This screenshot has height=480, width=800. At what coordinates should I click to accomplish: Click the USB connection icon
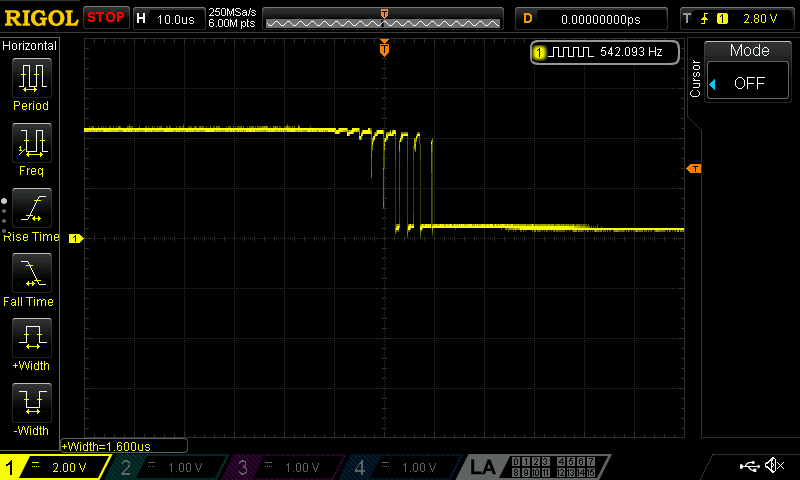tap(748, 466)
